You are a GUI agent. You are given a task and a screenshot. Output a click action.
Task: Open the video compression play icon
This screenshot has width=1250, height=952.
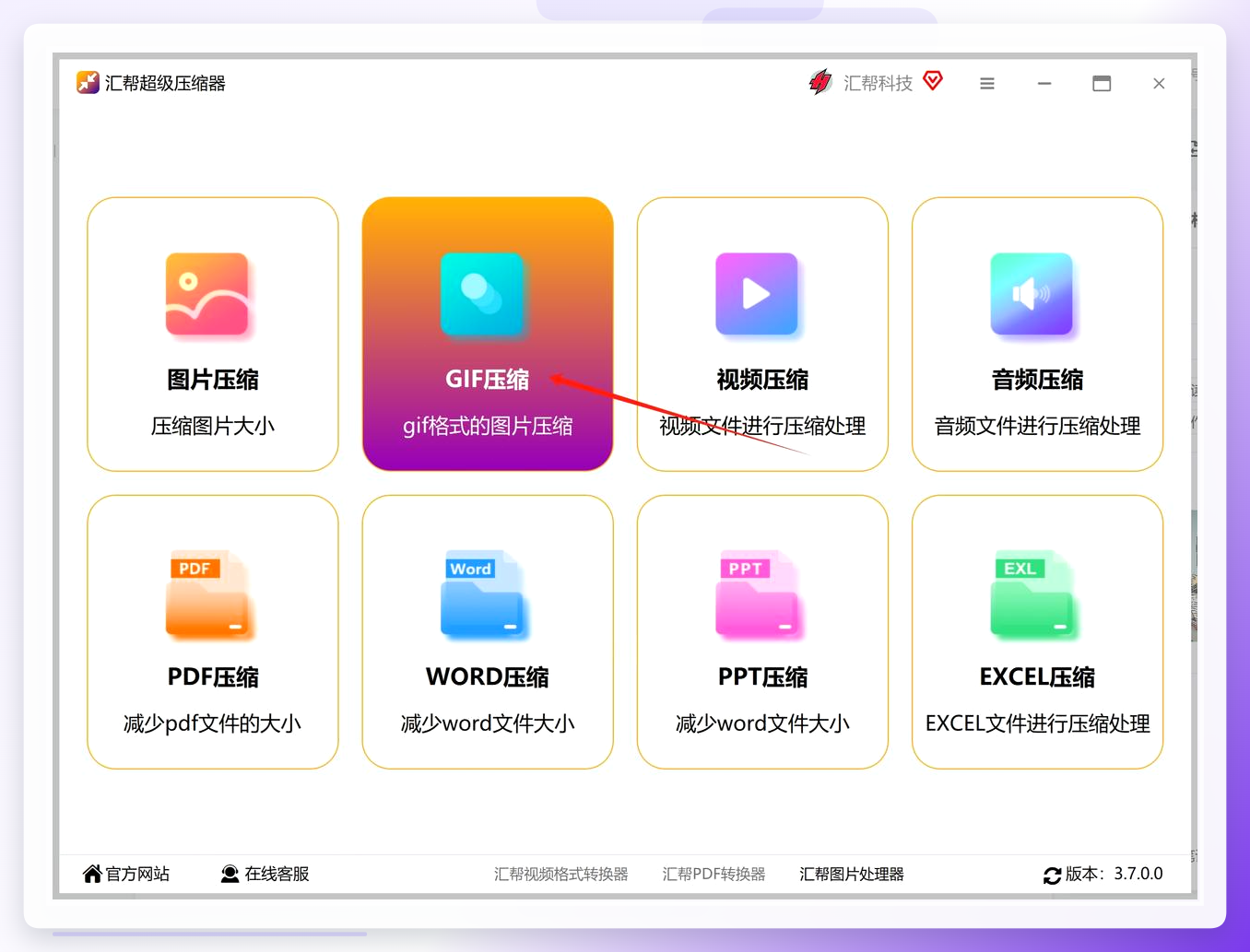[757, 294]
